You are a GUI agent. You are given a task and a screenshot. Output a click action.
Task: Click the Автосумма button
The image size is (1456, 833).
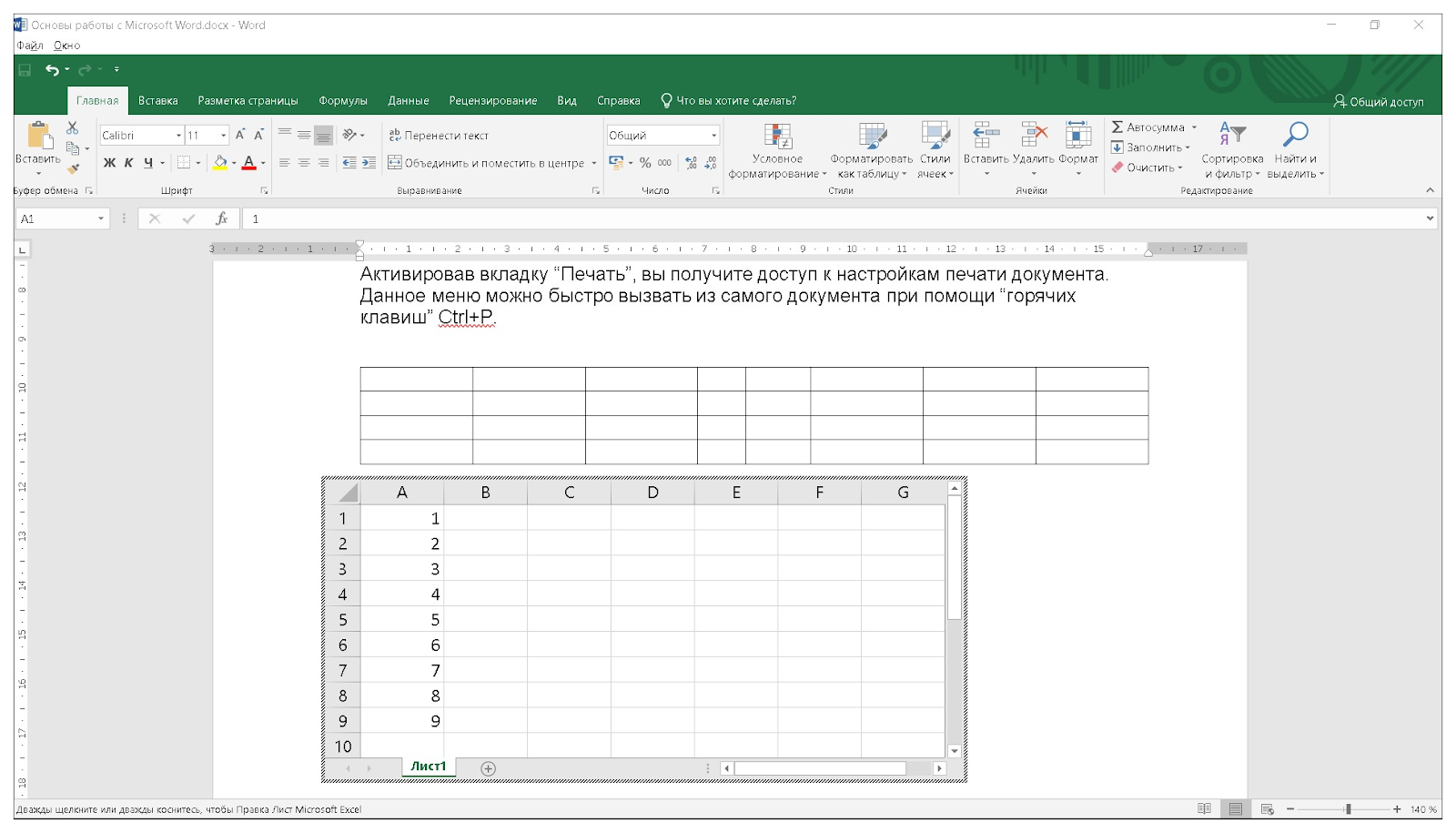point(1148,127)
